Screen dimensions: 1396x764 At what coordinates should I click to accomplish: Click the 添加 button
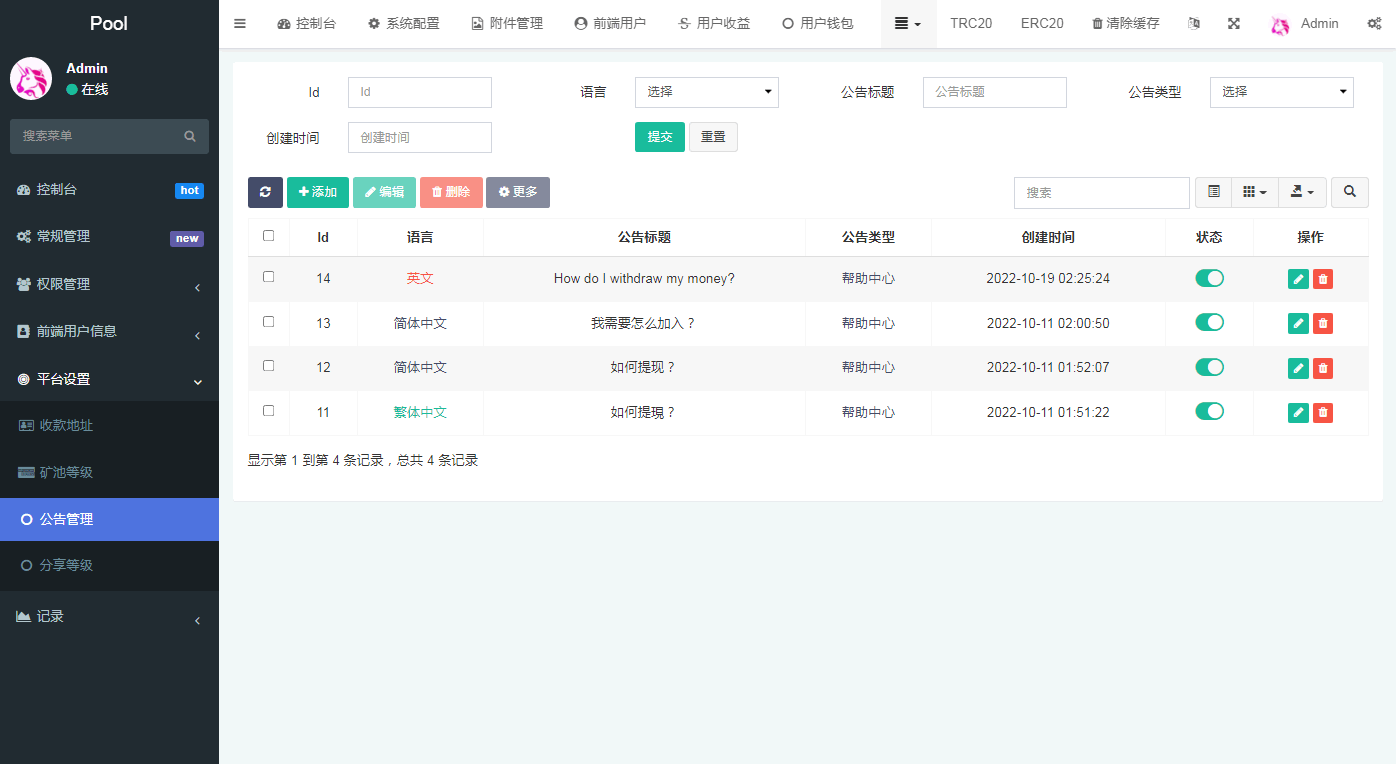[318, 192]
